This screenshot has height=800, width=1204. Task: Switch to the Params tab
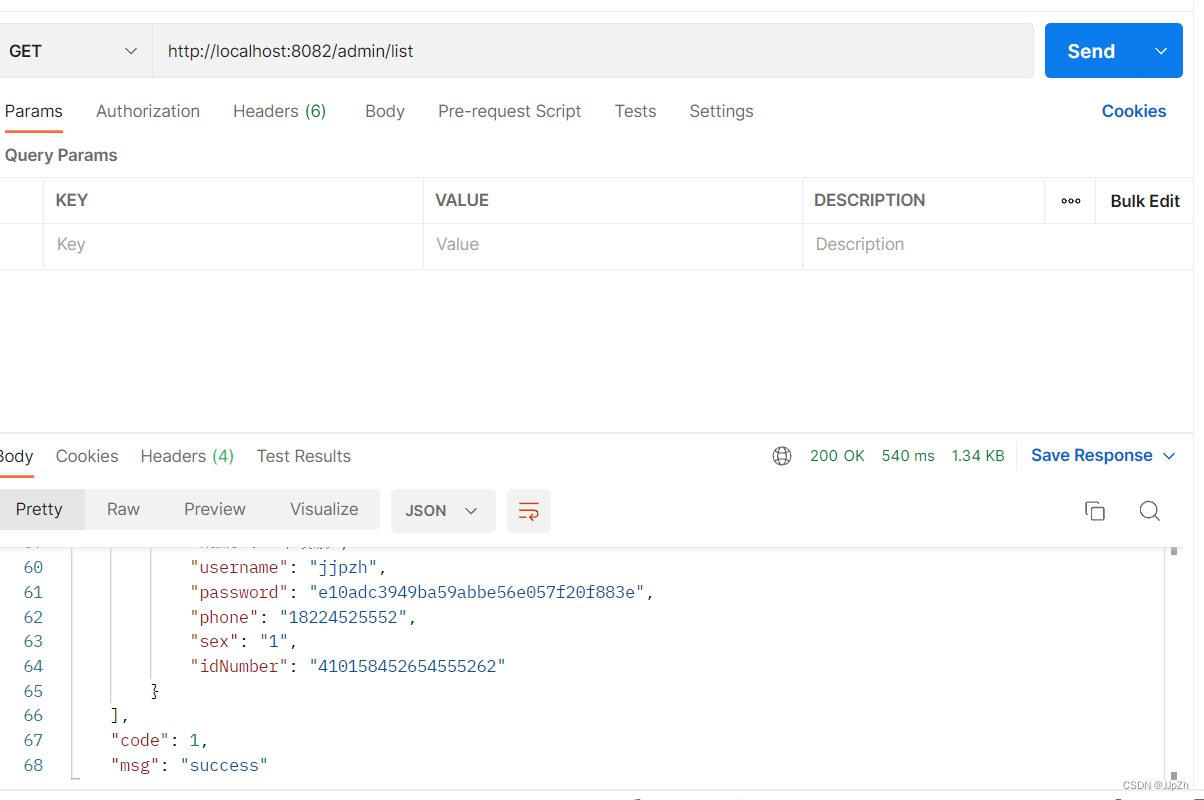click(x=32, y=111)
